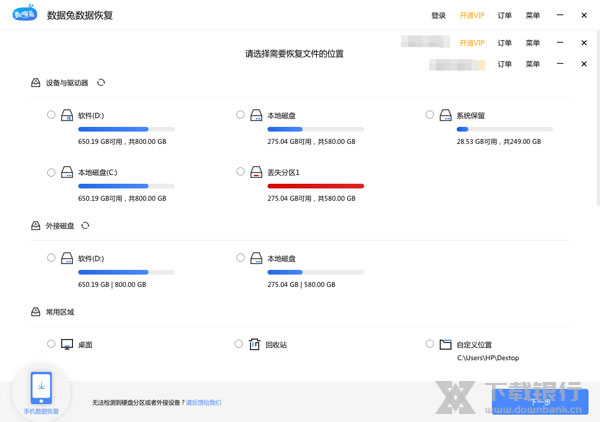Image resolution: width=600 pixels, height=422 pixels.
Task: Select the 自定义位置 radio button
Action: 430,344
